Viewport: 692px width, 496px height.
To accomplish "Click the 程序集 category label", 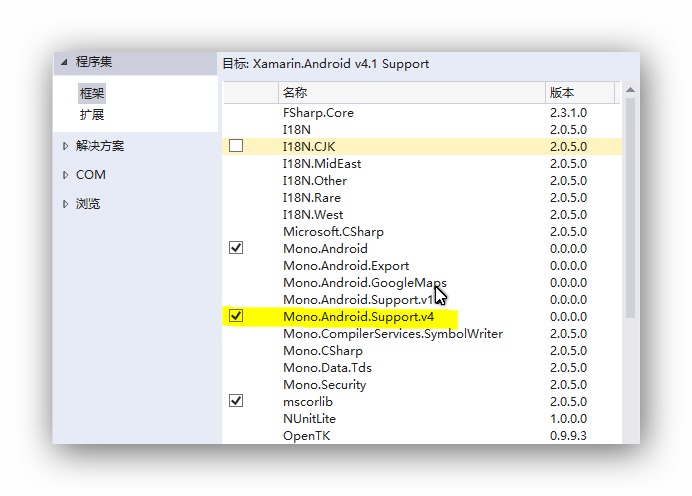I will pos(94,62).
